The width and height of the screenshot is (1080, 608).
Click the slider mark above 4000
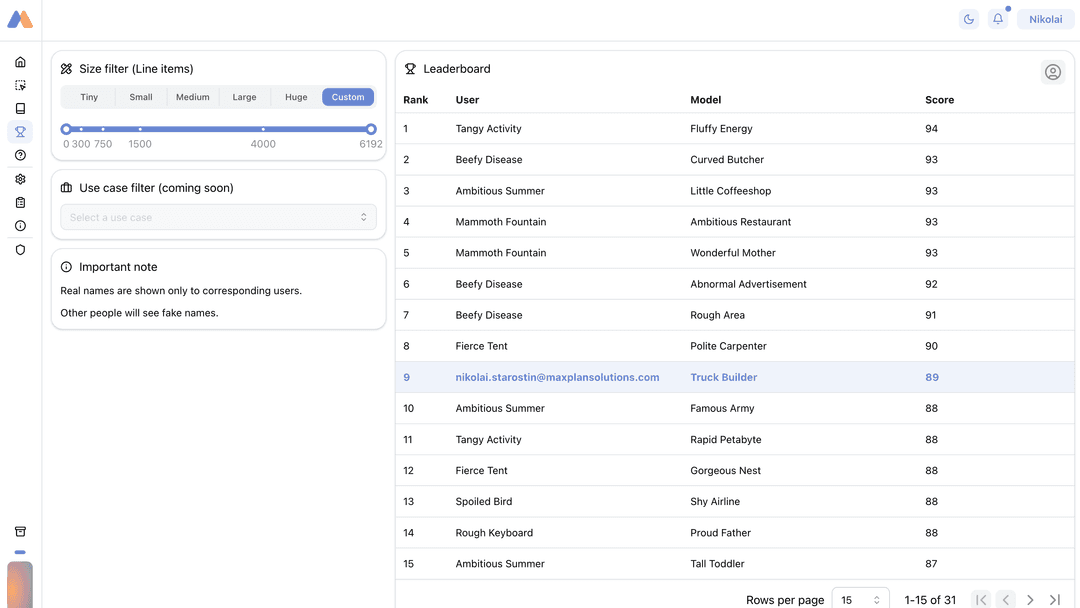point(263,129)
